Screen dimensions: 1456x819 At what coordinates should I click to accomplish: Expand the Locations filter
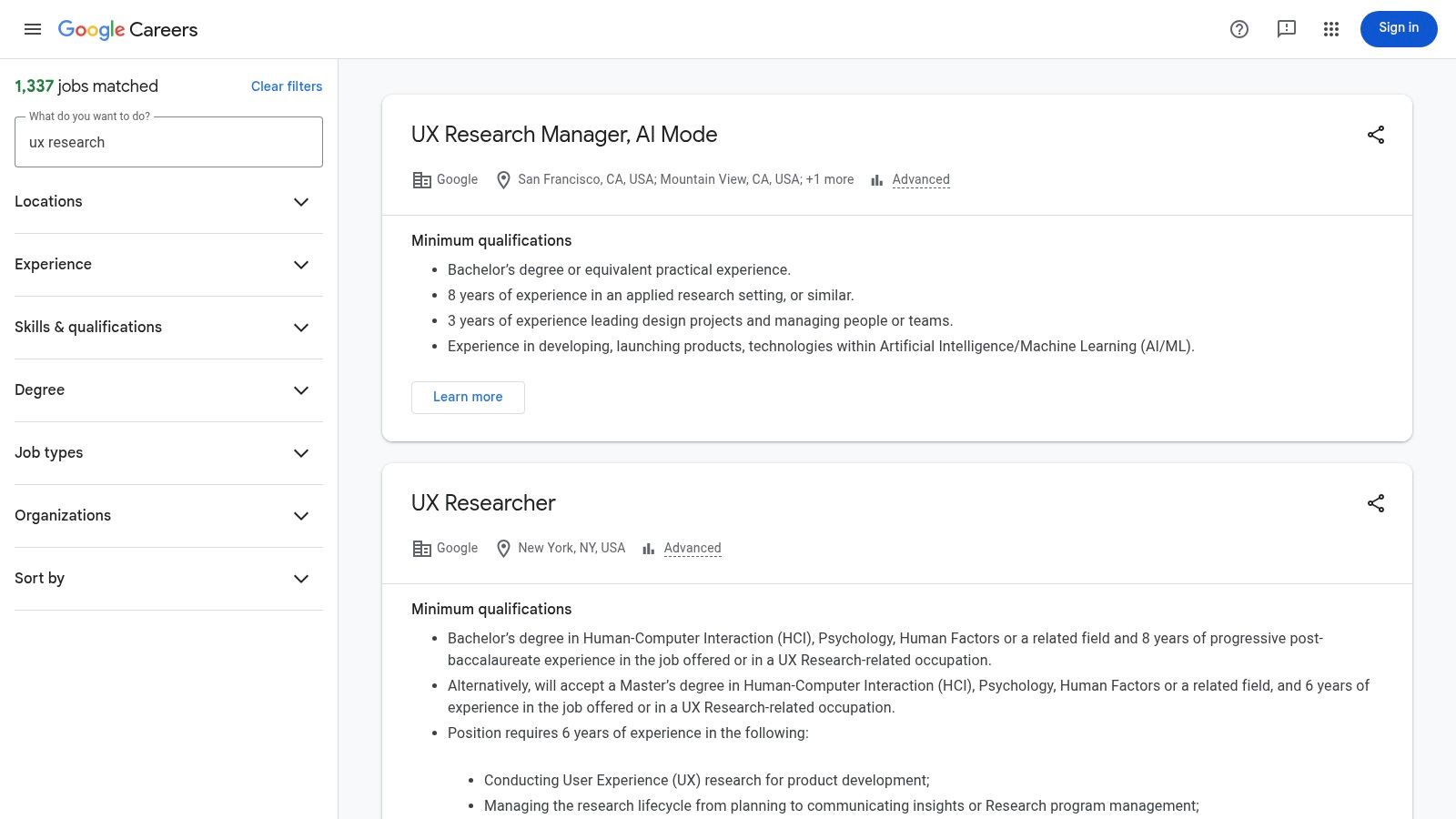pyautogui.click(x=168, y=202)
